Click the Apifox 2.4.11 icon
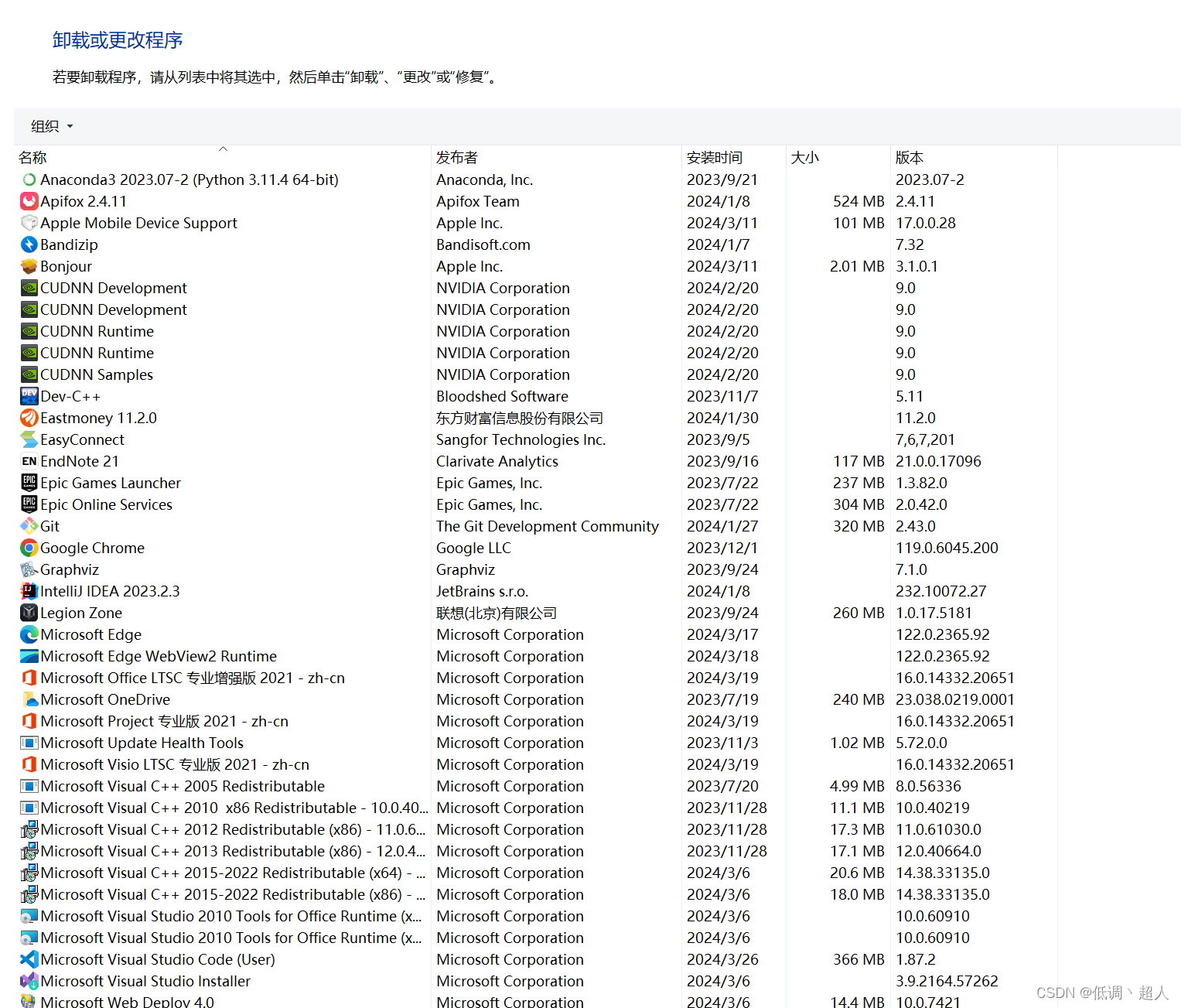 (x=29, y=201)
